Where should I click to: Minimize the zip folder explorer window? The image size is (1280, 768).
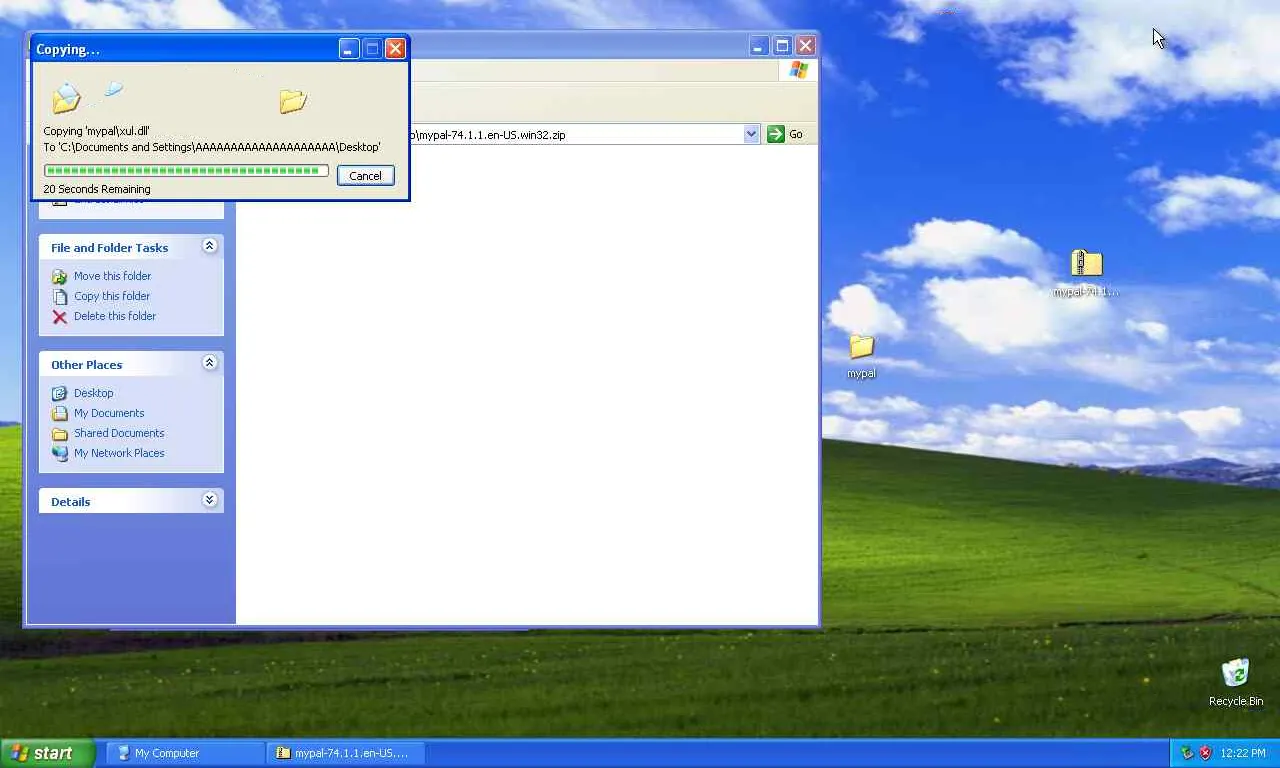(x=758, y=46)
